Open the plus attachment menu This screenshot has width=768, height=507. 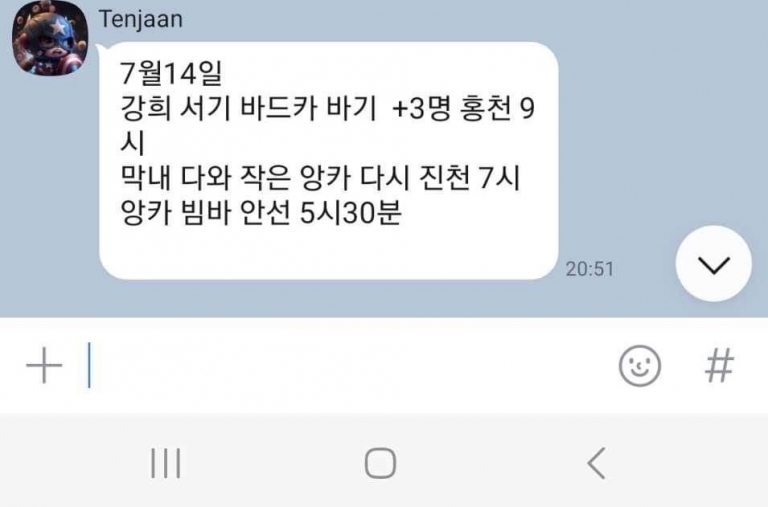[x=44, y=365]
